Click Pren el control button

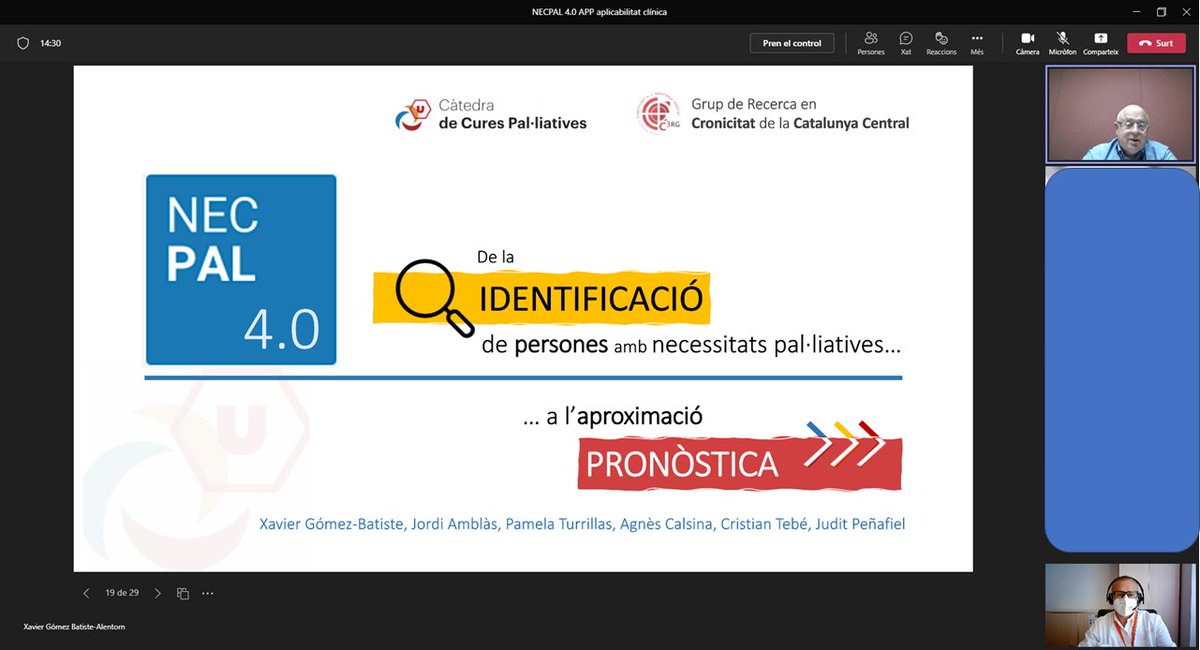coord(792,43)
